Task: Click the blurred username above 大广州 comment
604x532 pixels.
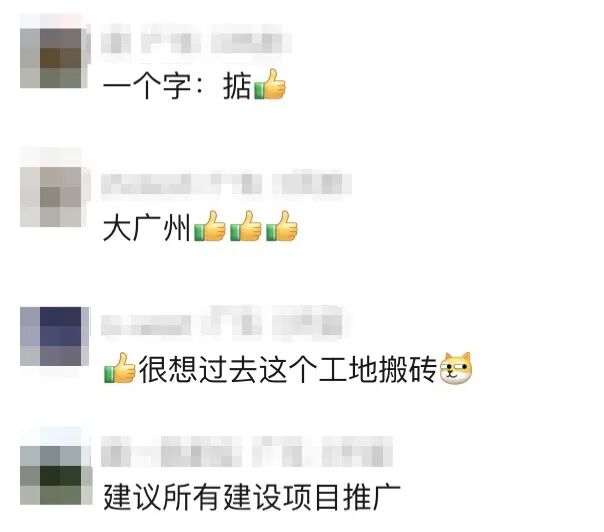Action: tap(226, 185)
